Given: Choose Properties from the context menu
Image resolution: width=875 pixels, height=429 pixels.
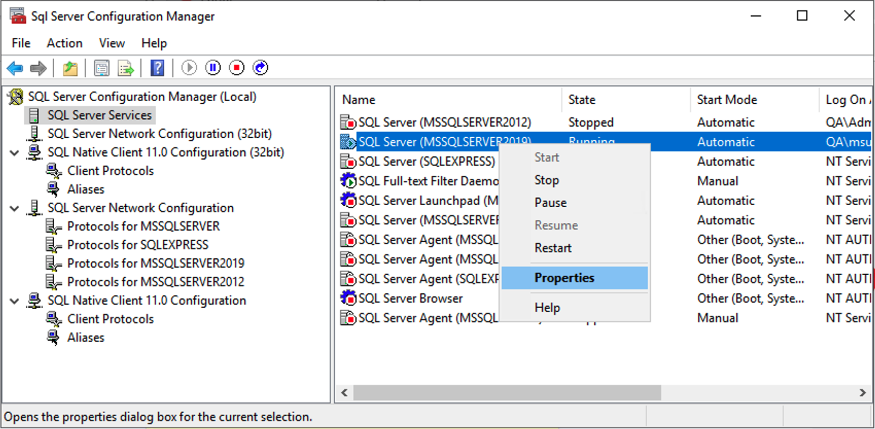Looking at the screenshot, I should point(575,278).
